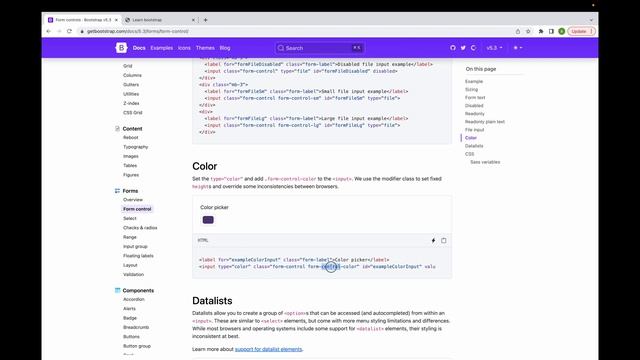
Task: Open the Breadcrumb sidebar link
Action: pos(136,327)
